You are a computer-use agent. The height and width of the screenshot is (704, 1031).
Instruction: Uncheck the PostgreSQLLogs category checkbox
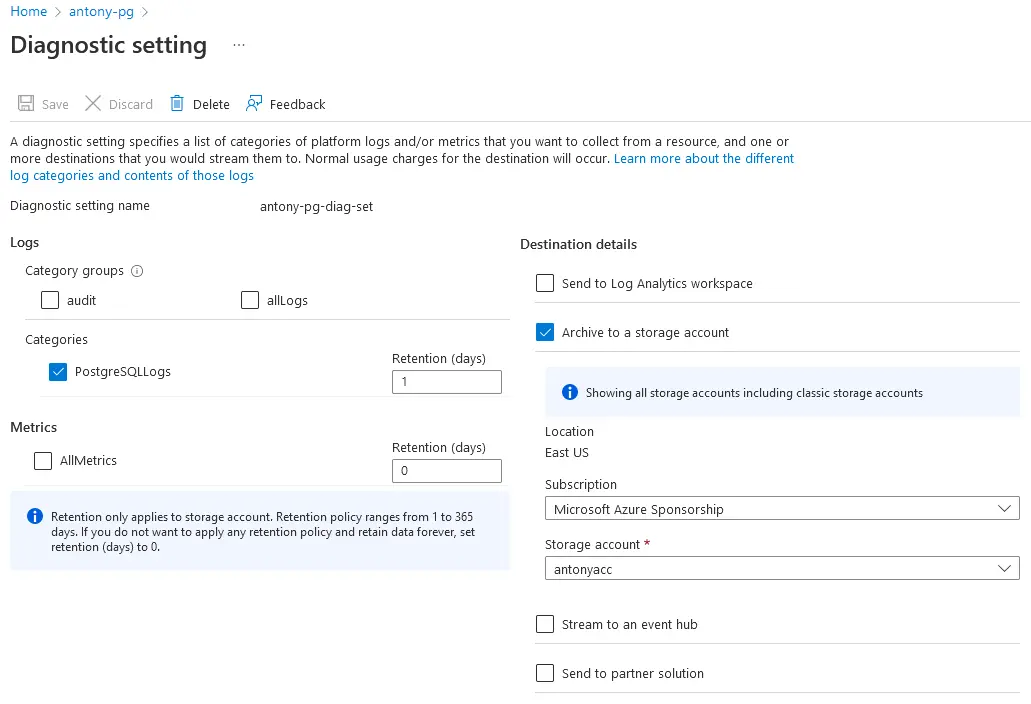tap(58, 372)
